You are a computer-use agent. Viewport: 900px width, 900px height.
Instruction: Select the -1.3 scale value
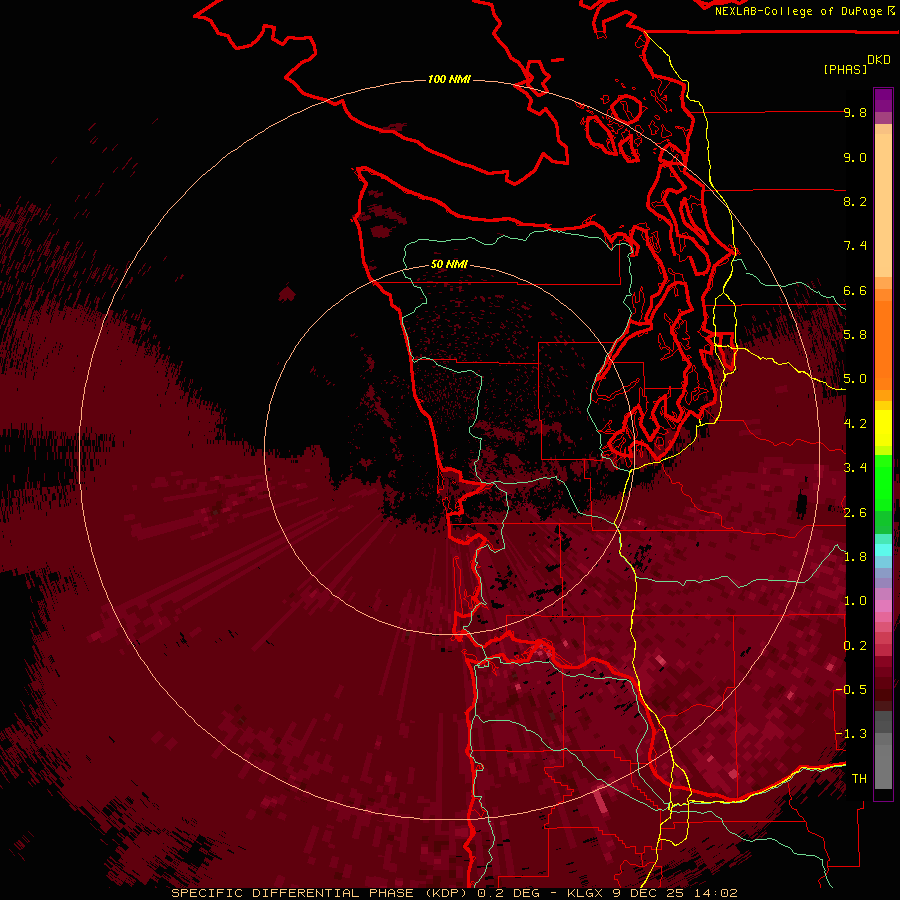(852, 734)
